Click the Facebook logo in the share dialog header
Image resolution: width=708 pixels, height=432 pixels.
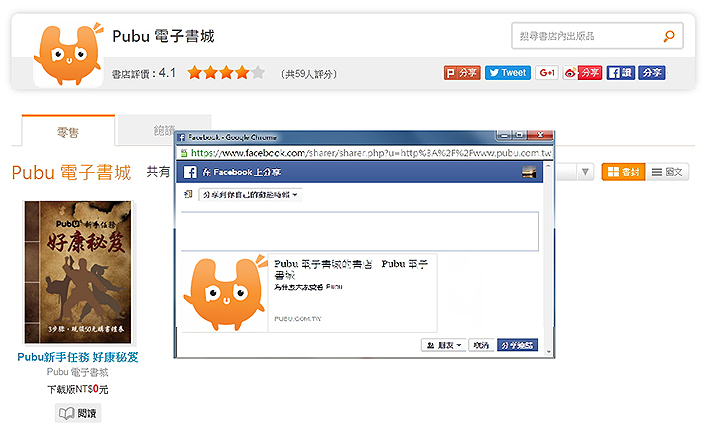click(x=190, y=172)
